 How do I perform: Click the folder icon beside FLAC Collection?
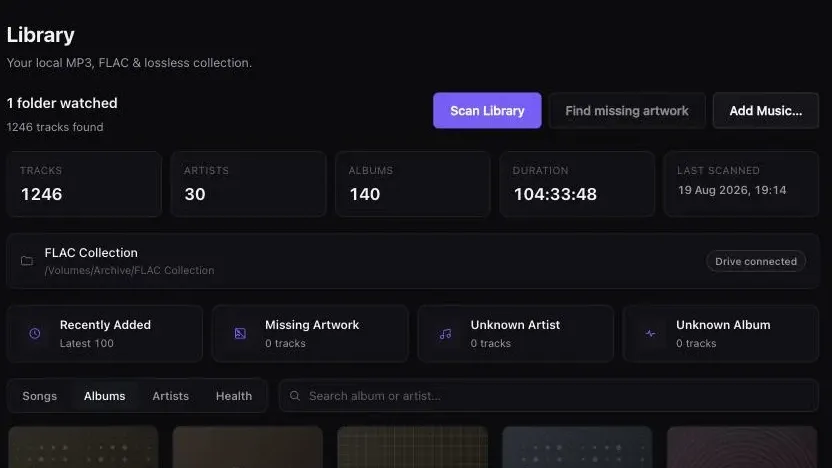pos(27,261)
